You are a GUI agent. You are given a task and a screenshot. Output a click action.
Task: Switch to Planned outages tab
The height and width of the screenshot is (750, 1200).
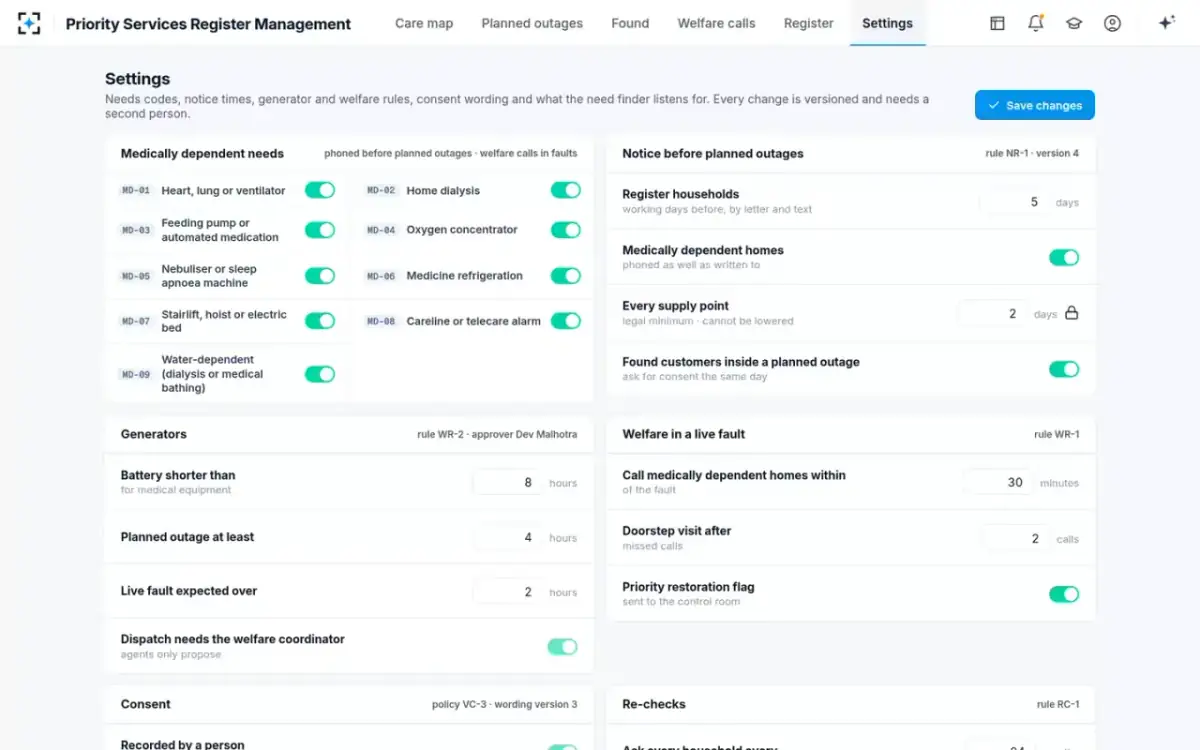pos(532,23)
